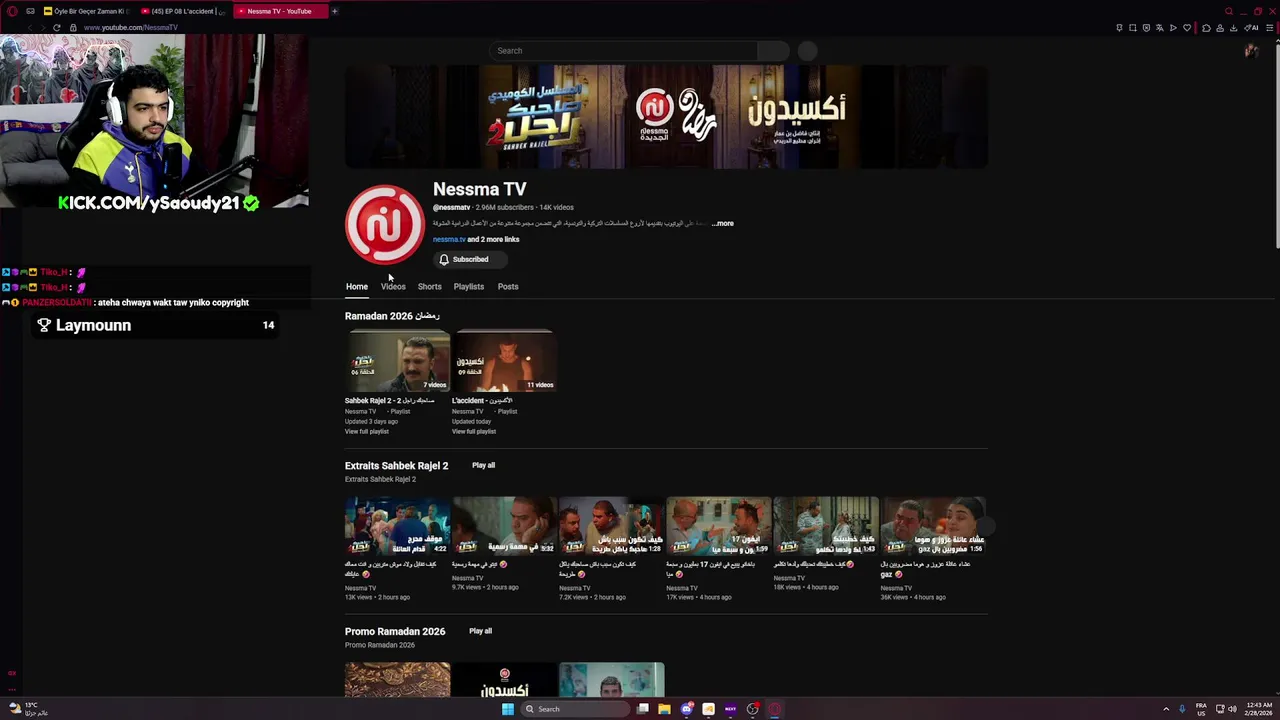Play the 1:43 extract video thumbnail
This screenshot has height=720, width=1280.
(825, 526)
